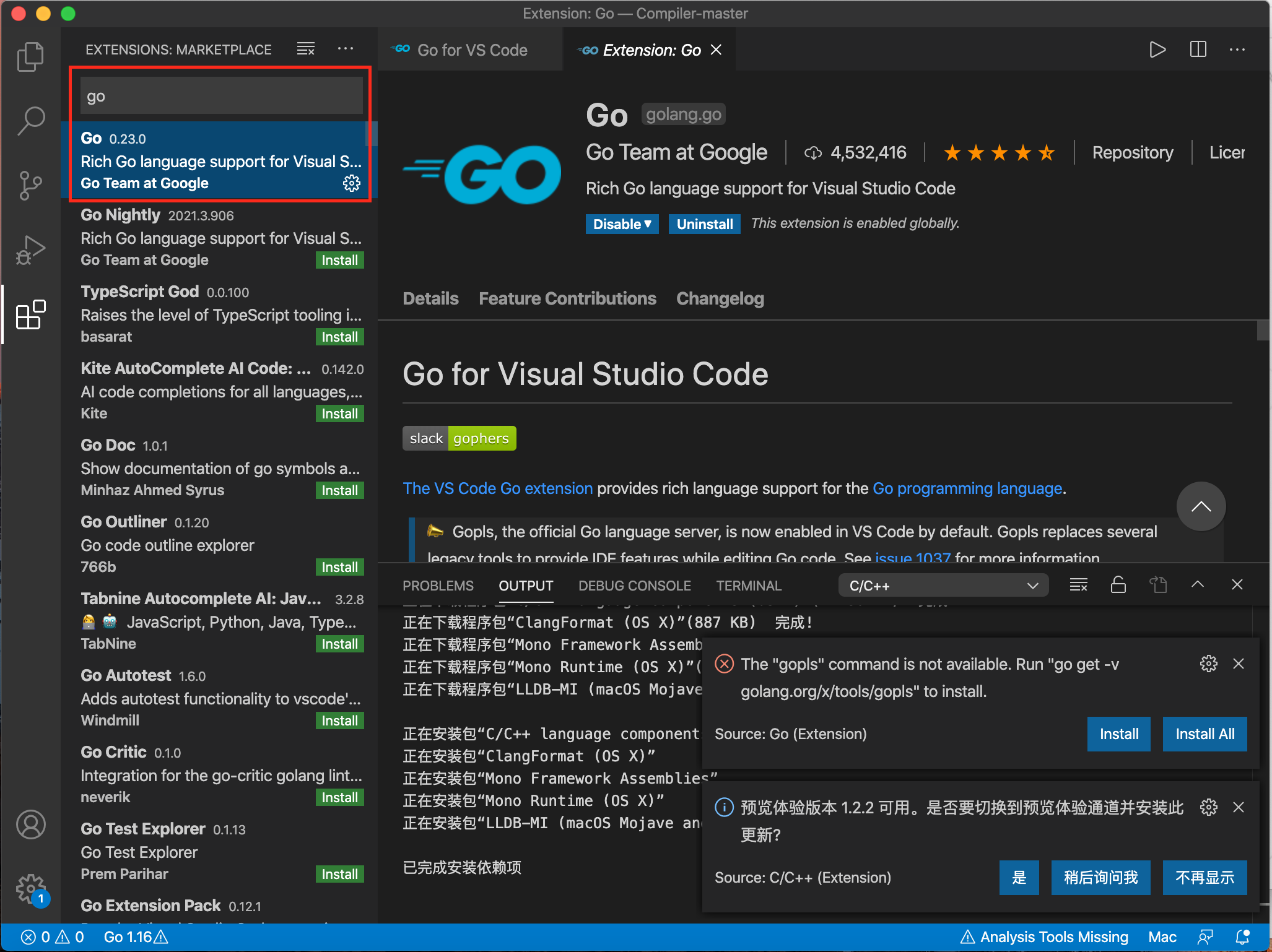The height and width of the screenshot is (952, 1272).
Task: Switch to the Terminal panel tab
Action: tap(749, 586)
